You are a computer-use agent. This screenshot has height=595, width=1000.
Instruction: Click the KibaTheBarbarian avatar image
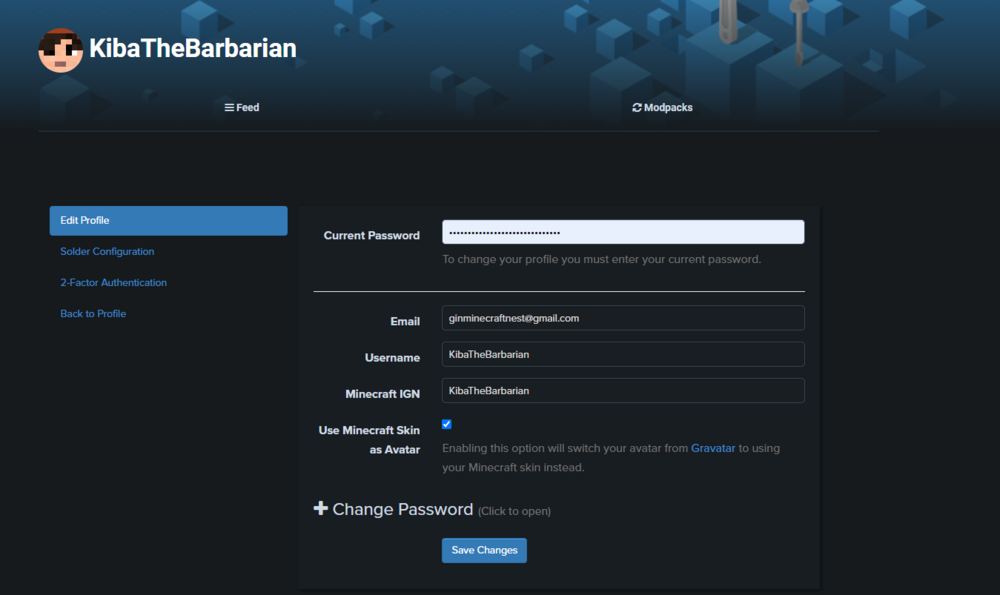(x=61, y=50)
